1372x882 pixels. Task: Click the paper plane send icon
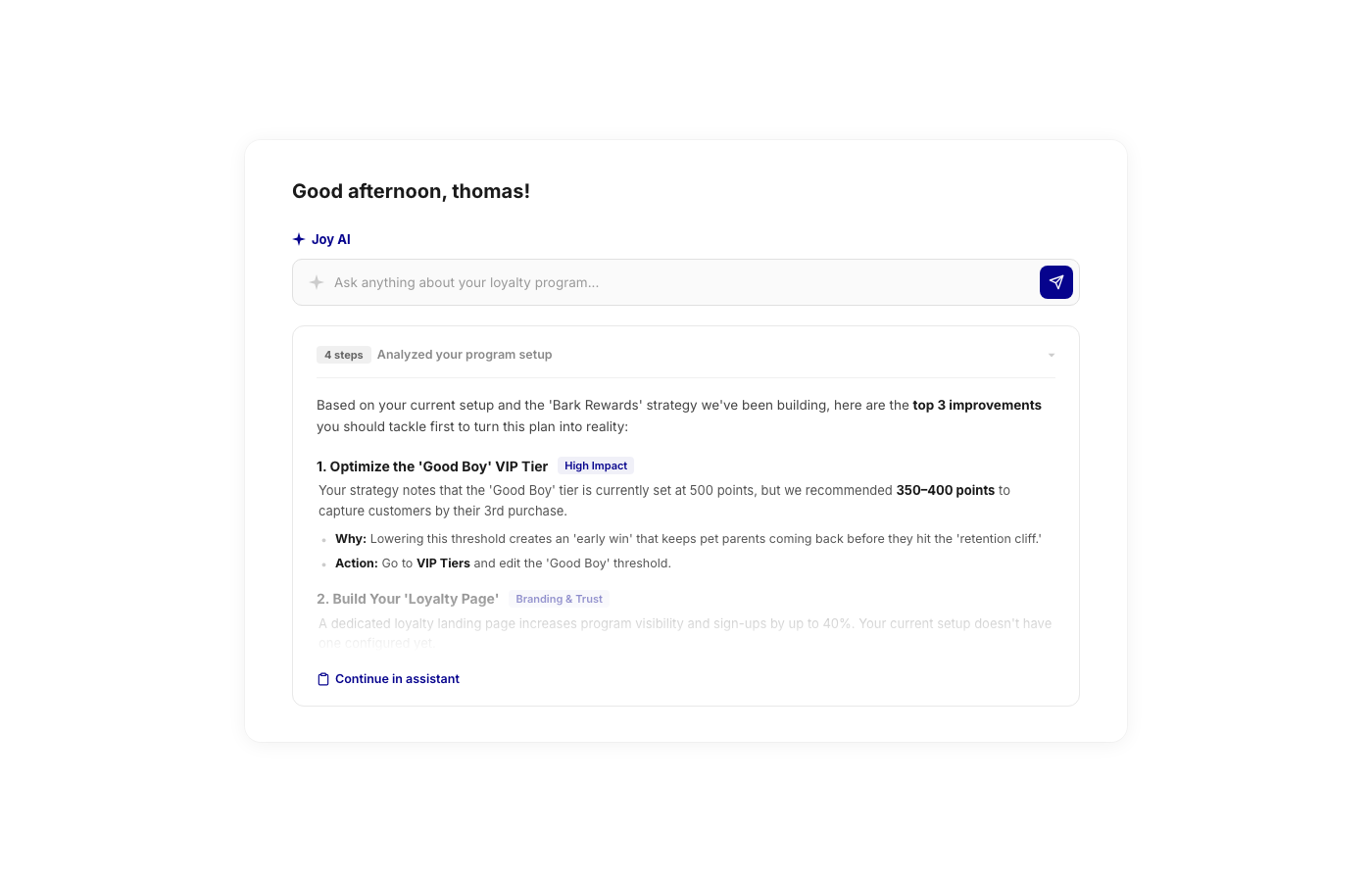point(1056,282)
